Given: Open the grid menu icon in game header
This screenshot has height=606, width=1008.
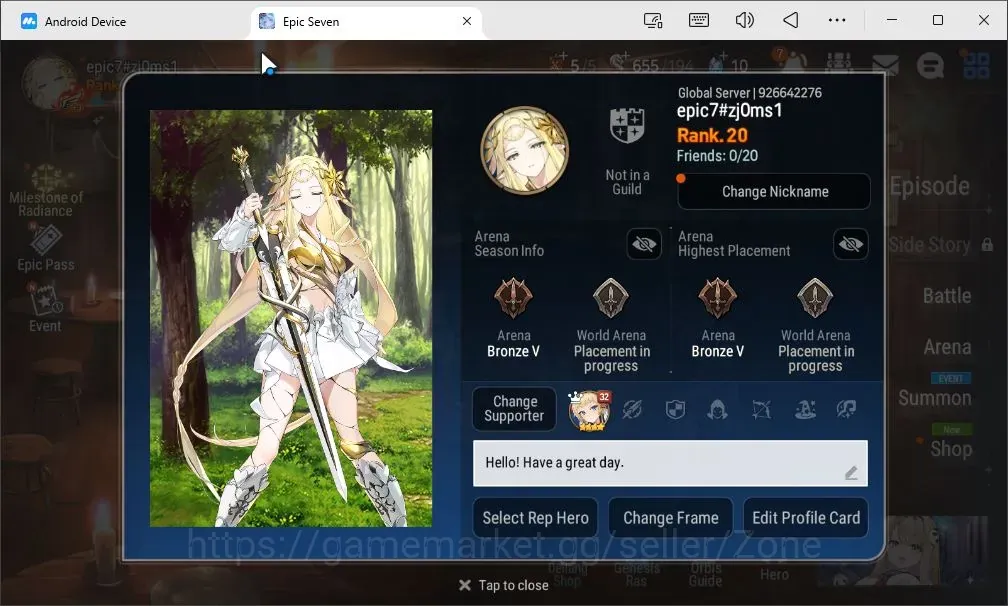Looking at the screenshot, I should tap(976, 64).
